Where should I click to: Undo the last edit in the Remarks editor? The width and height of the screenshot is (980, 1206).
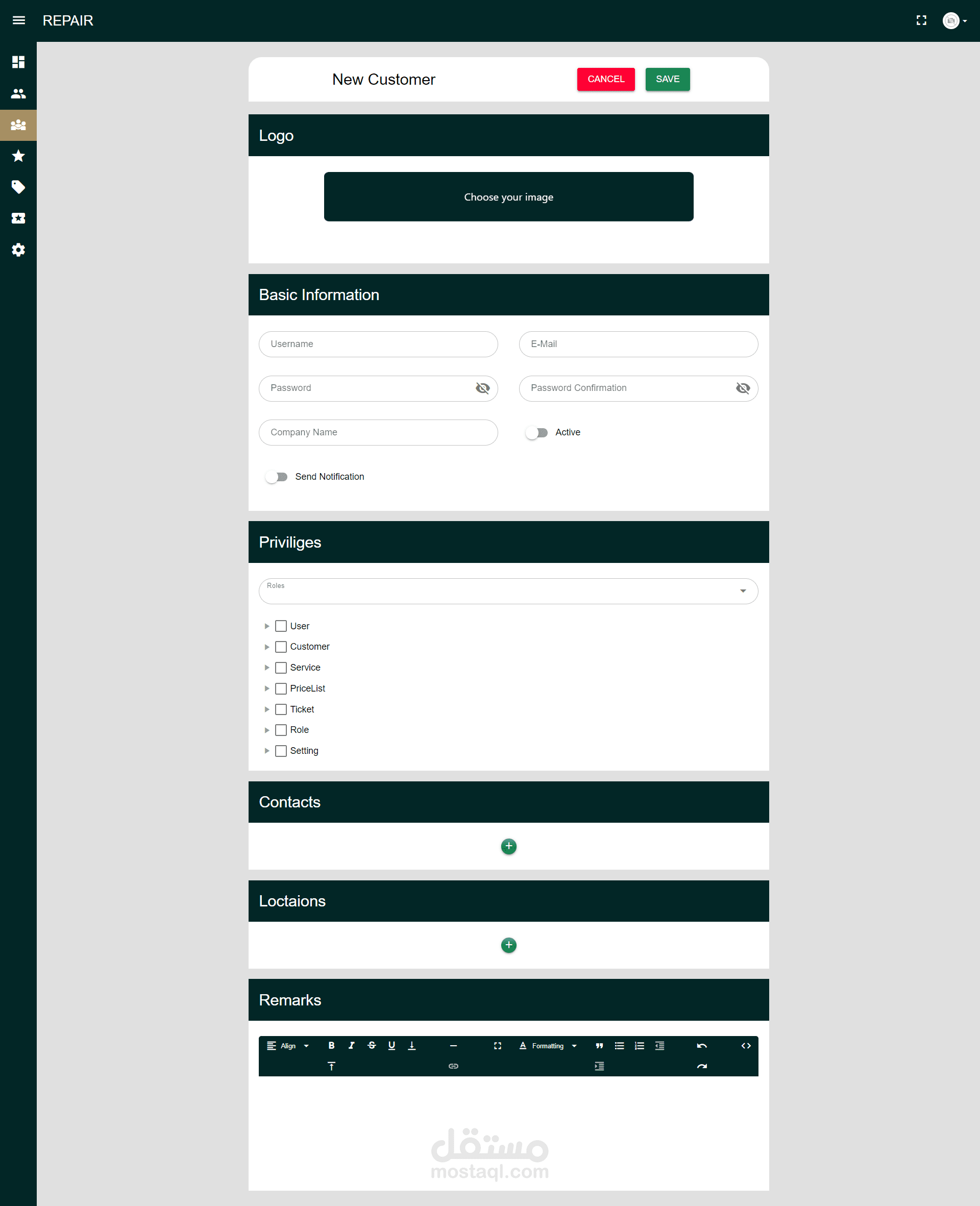pyautogui.click(x=702, y=1046)
